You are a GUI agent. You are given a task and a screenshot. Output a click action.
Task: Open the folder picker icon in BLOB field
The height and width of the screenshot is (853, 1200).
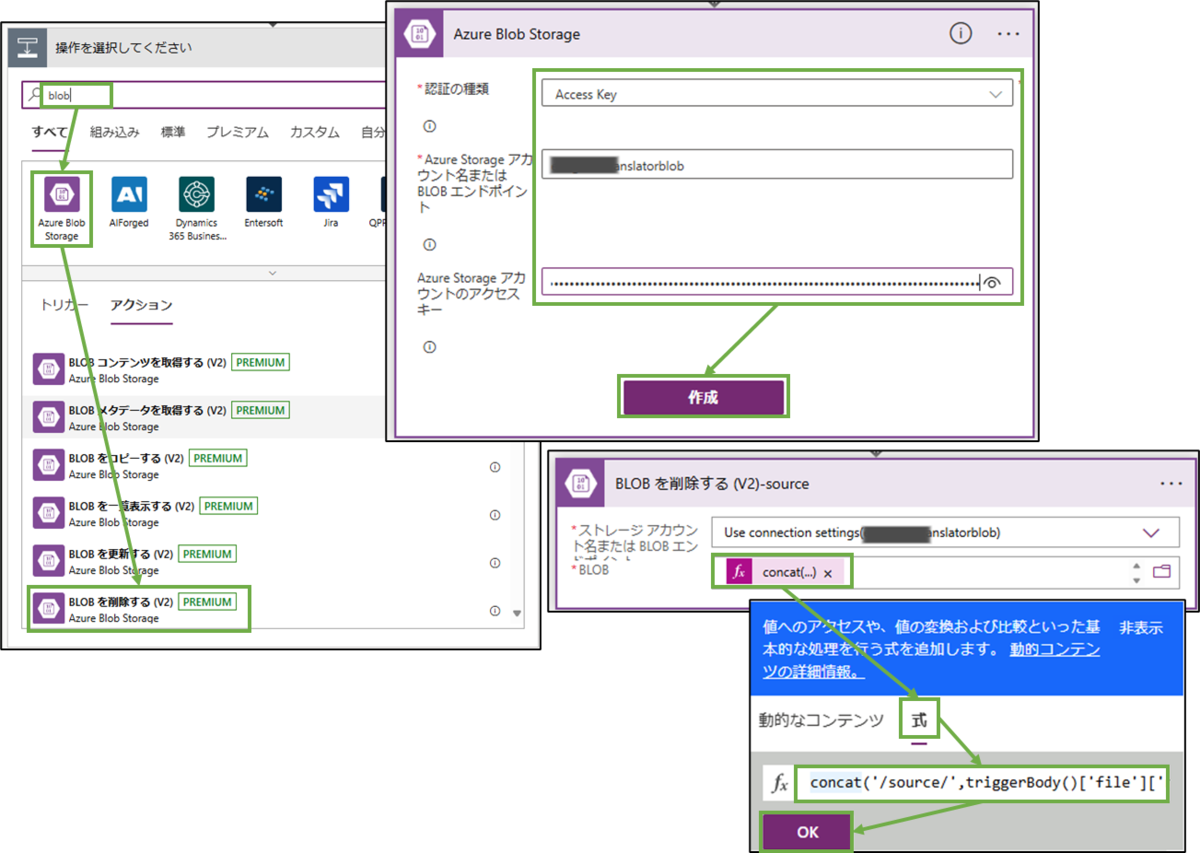1161,573
